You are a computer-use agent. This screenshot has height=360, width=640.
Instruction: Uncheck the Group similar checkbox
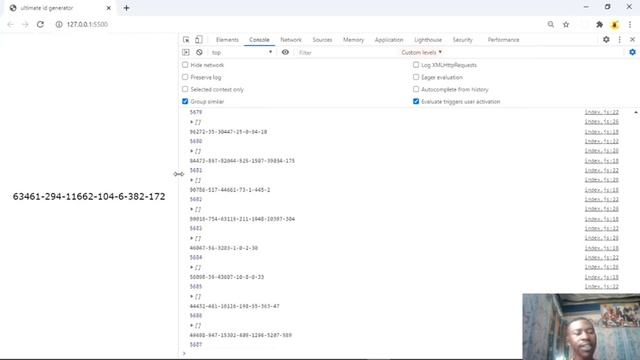pyautogui.click(x=185, y=101)
